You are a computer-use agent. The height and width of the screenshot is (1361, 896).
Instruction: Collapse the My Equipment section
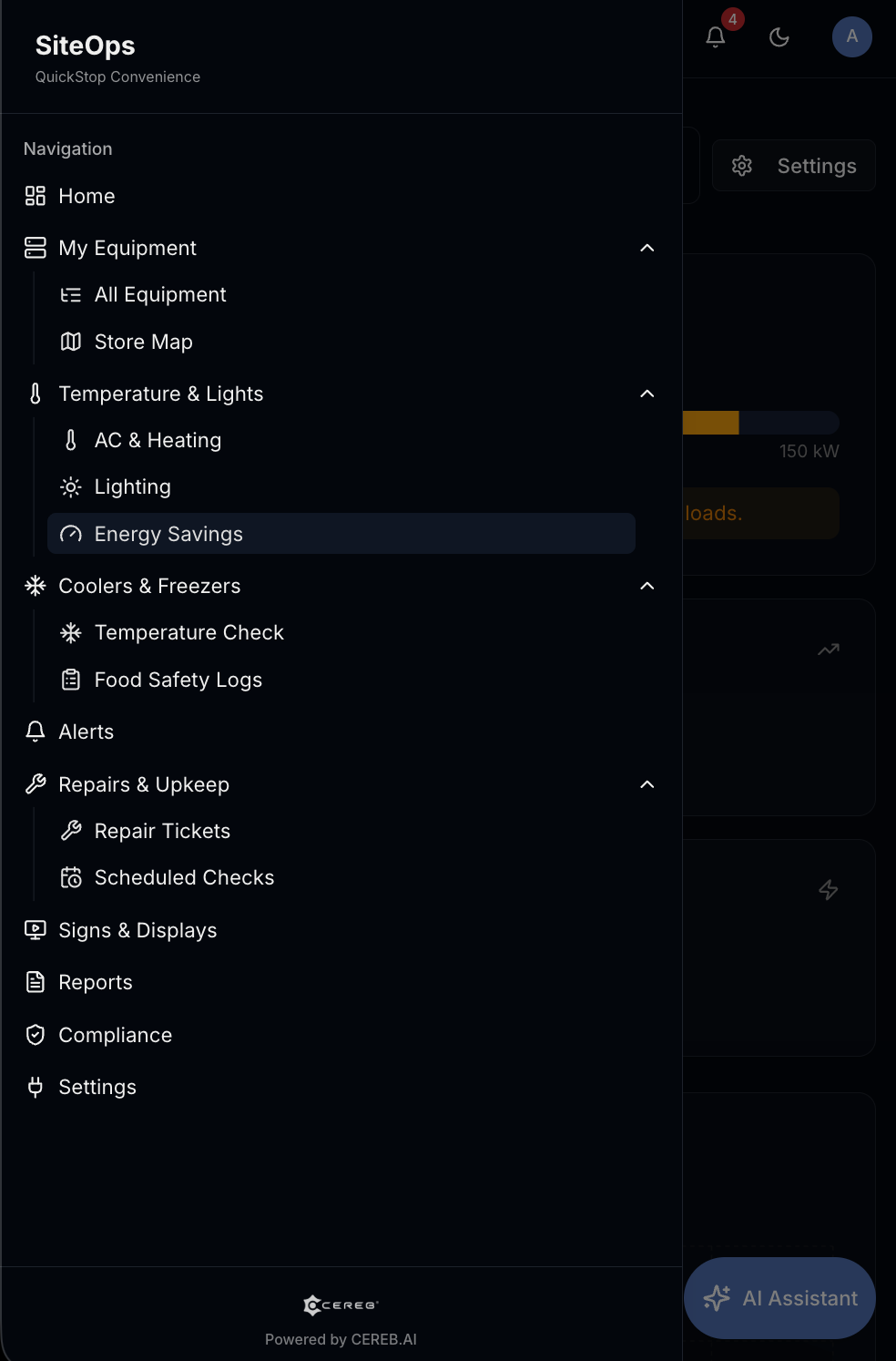tap(647, 248)
